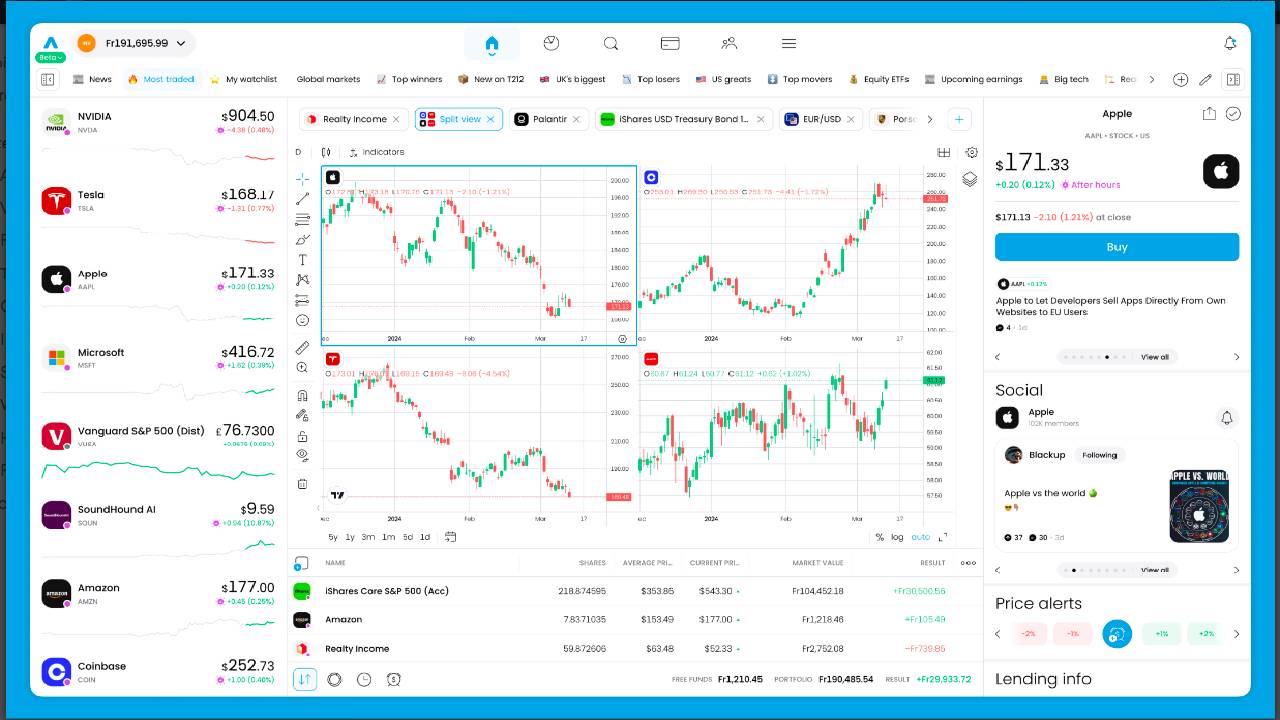Close the Split view tab
Screen dimensions: 1280x720
[490, 119]
